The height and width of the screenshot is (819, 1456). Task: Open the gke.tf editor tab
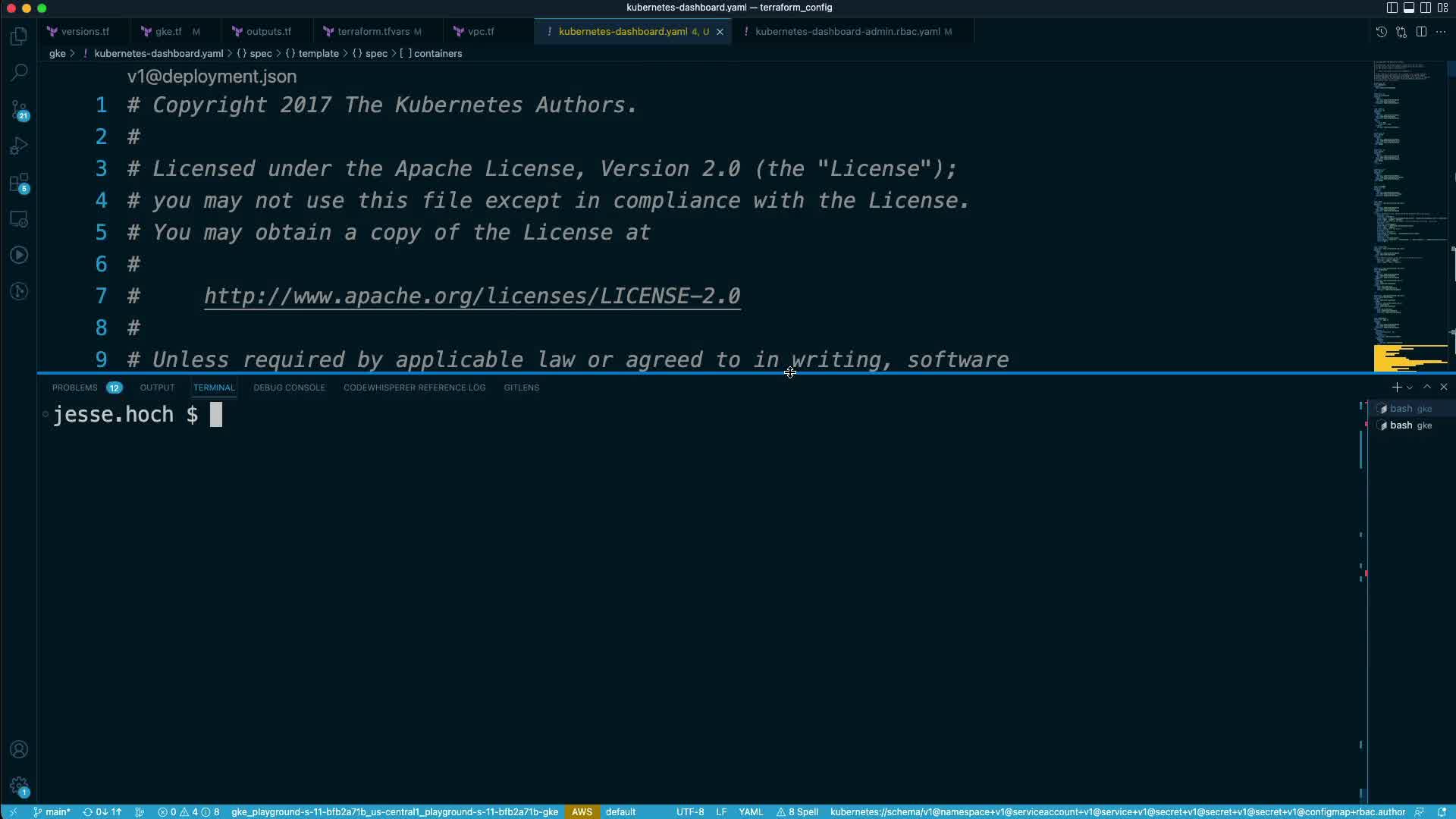(168, 32)
